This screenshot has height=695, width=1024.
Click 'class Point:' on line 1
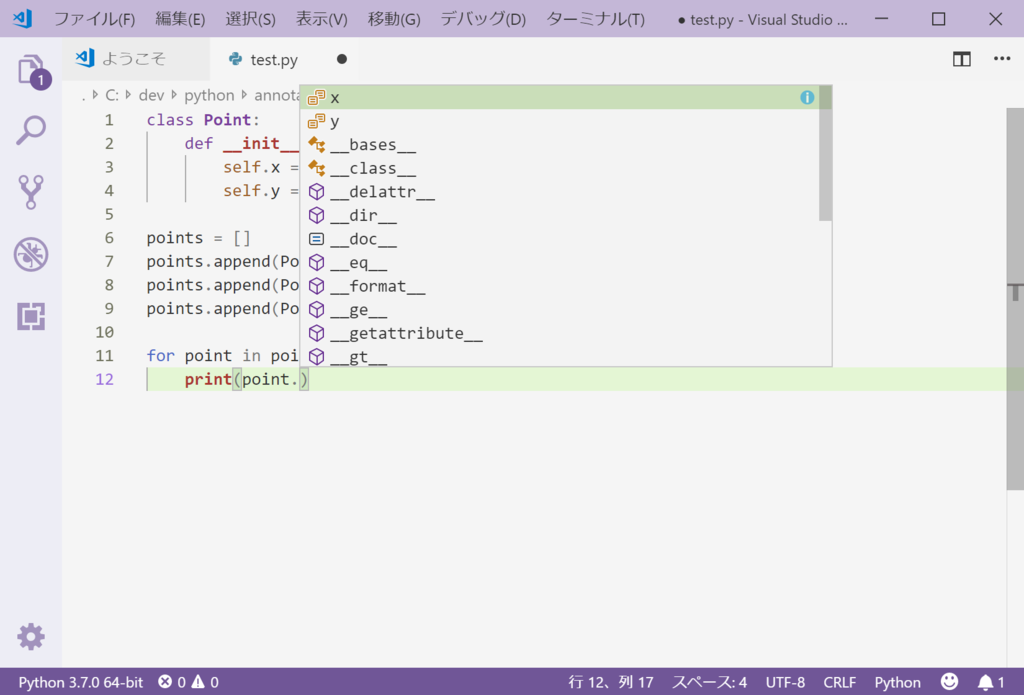coord(203,120)
